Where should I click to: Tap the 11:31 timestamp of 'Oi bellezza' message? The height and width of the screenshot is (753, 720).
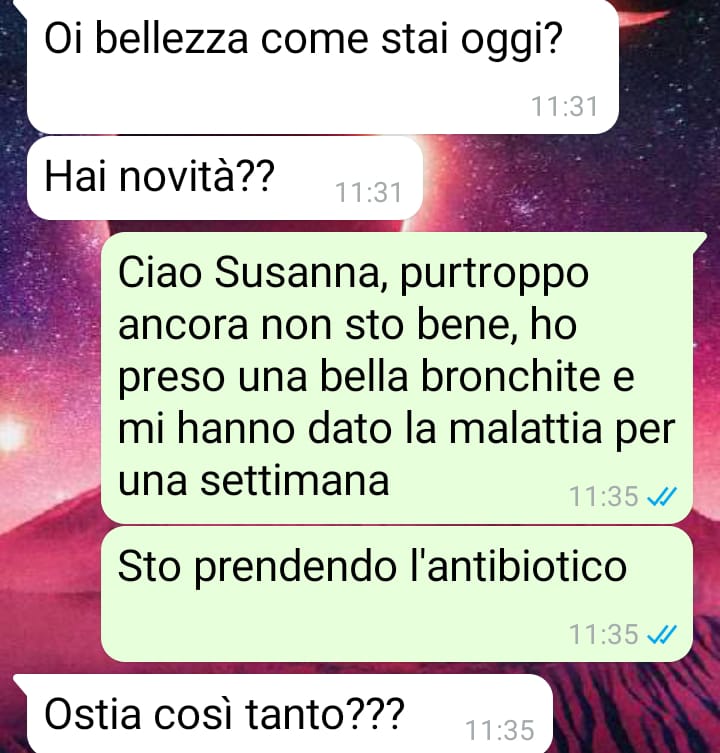pos(564,107)
